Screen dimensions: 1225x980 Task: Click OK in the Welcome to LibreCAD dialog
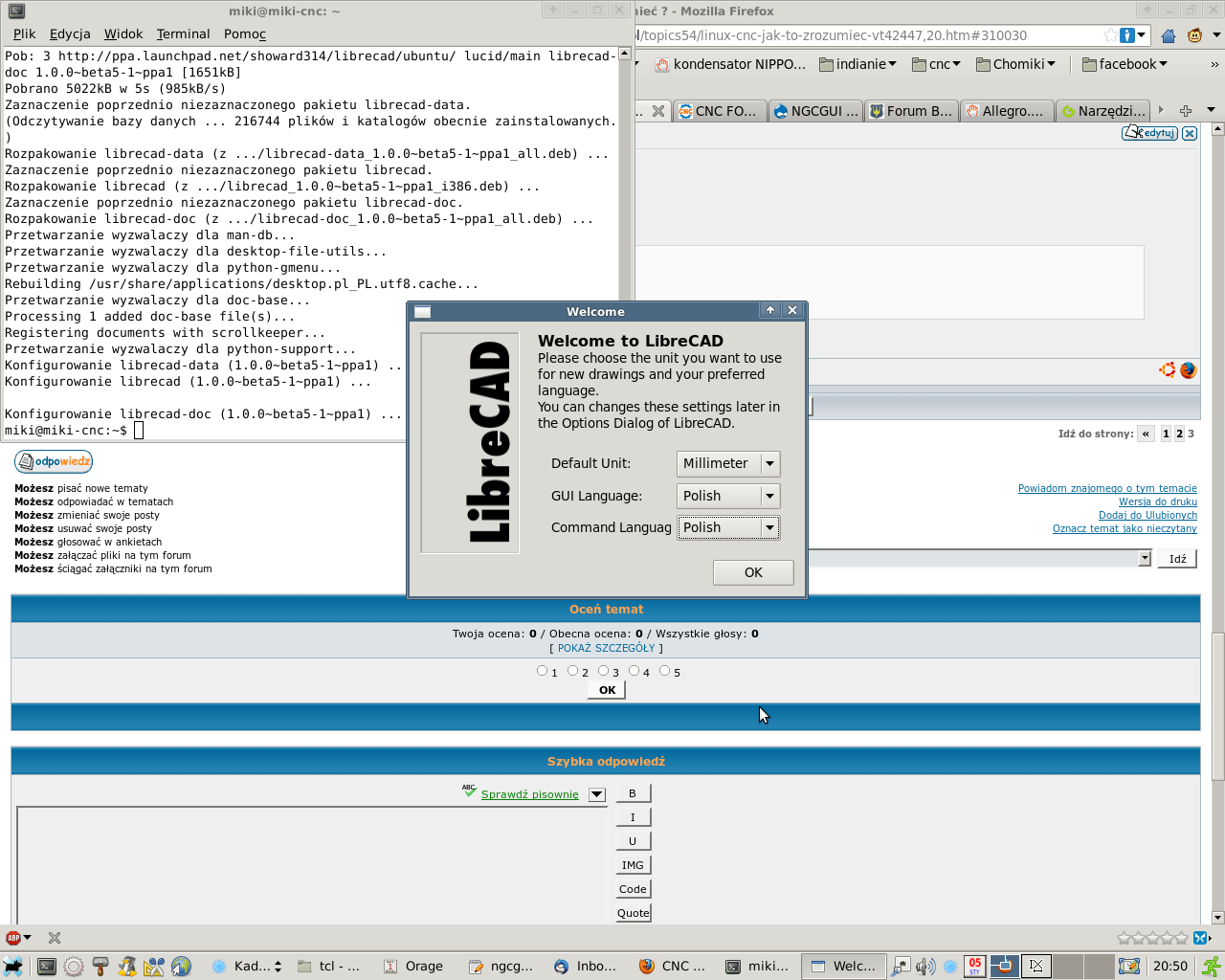753,572
